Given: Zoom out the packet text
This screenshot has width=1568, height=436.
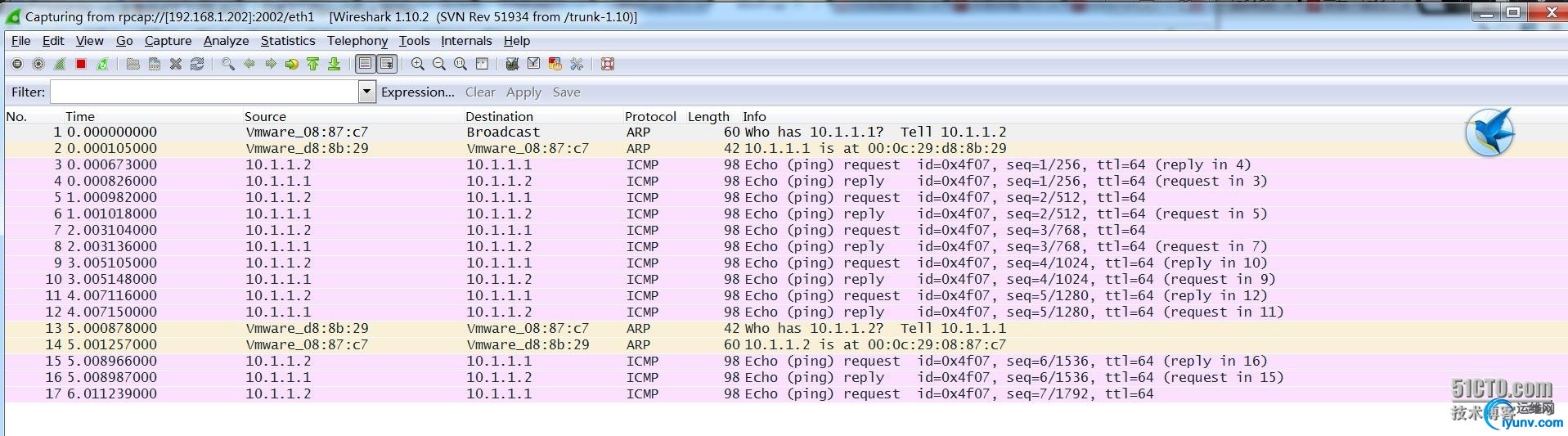Looking at the screenshot, I should click(x=438, y=64).
